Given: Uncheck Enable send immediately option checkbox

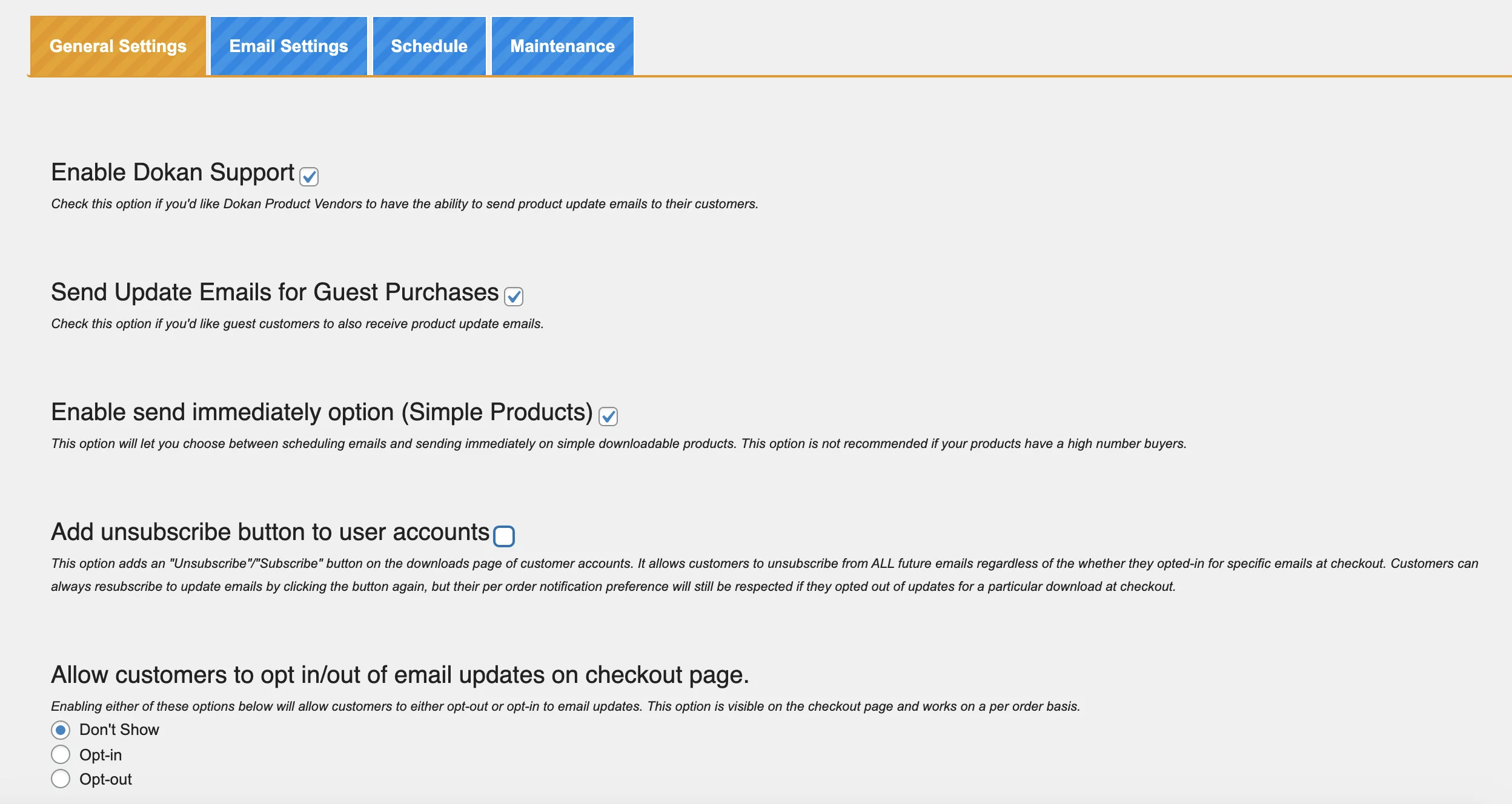Looking at the screenshot, I should tap(608, 416).
